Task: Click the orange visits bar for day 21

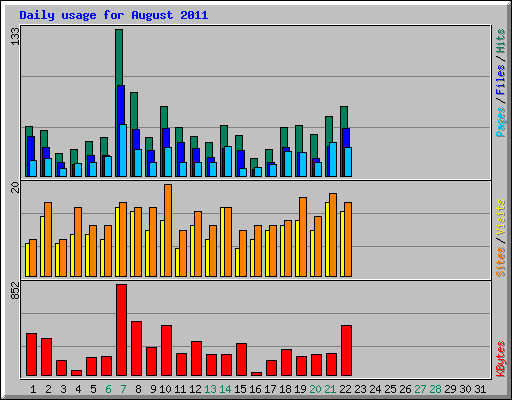Action: pos(333,235)
